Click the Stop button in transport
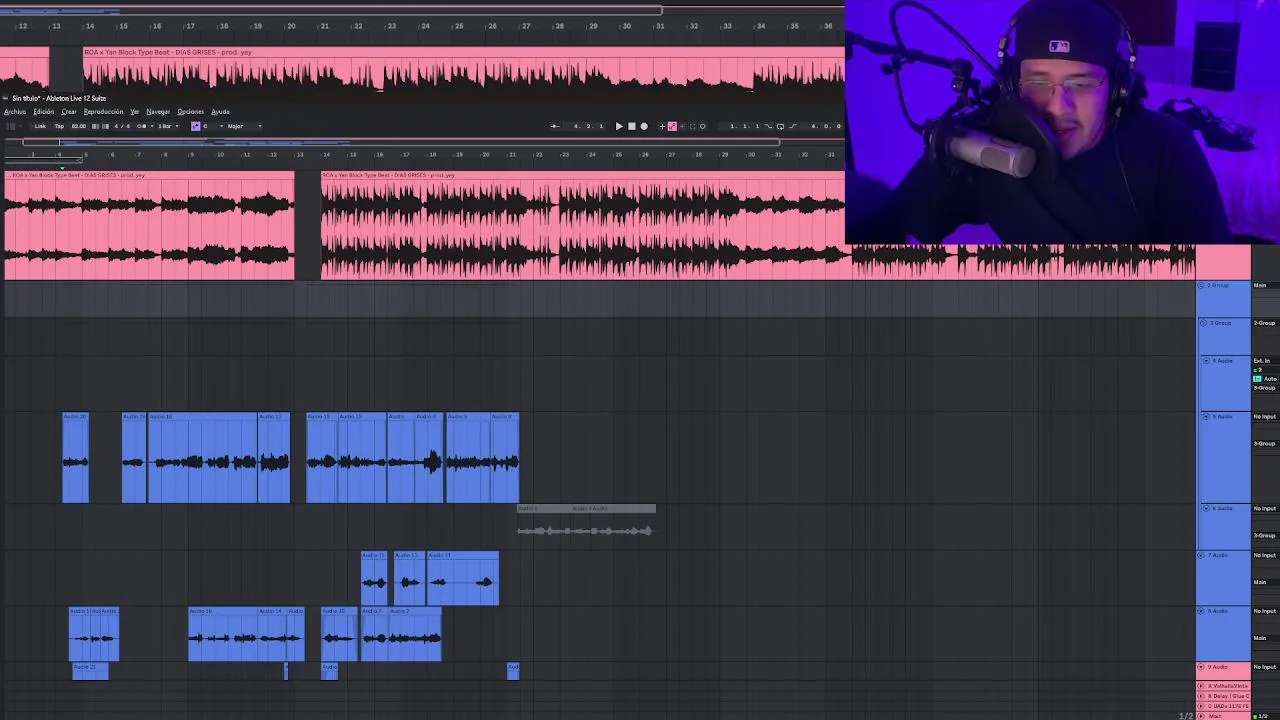Viewport: 1280px width, 720px height. [x=631, y=126]
